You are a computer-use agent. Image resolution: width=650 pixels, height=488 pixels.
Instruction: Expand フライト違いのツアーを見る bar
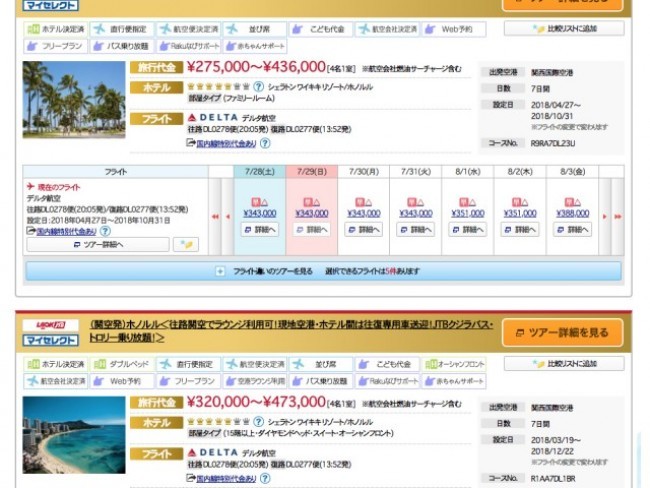(323, 271)
